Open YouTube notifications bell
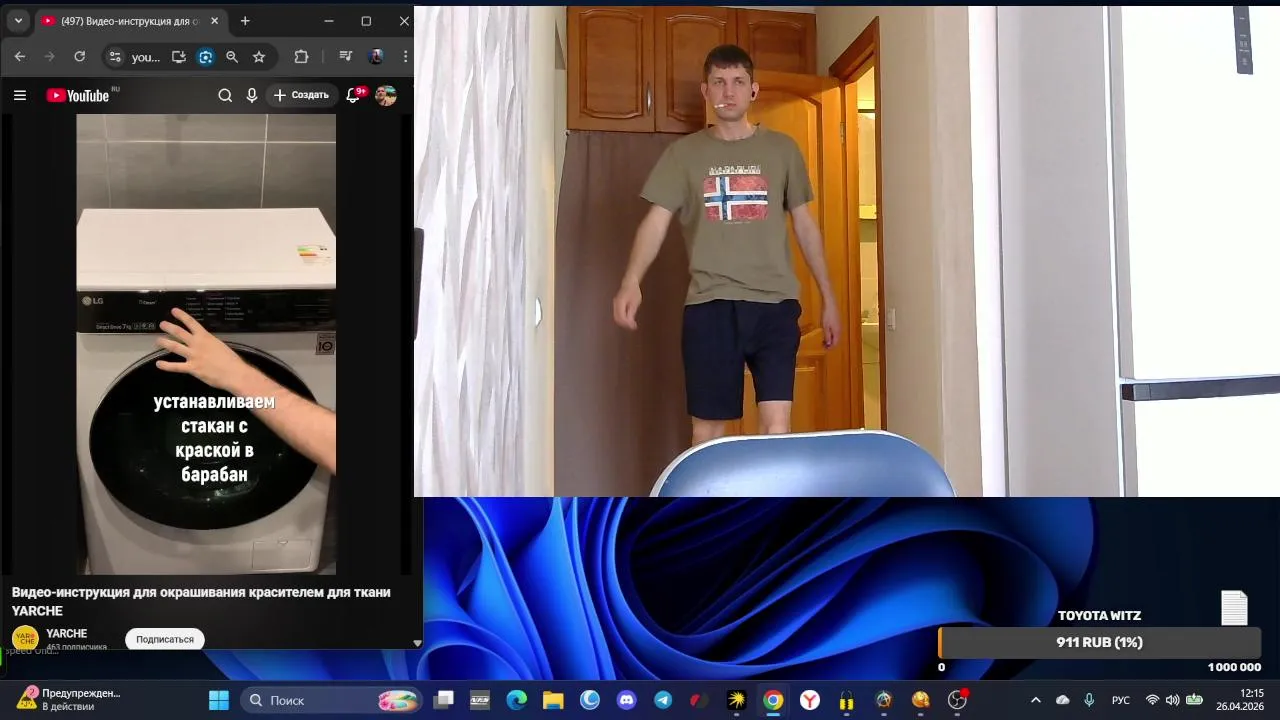1280x720 pixels. 353,95
